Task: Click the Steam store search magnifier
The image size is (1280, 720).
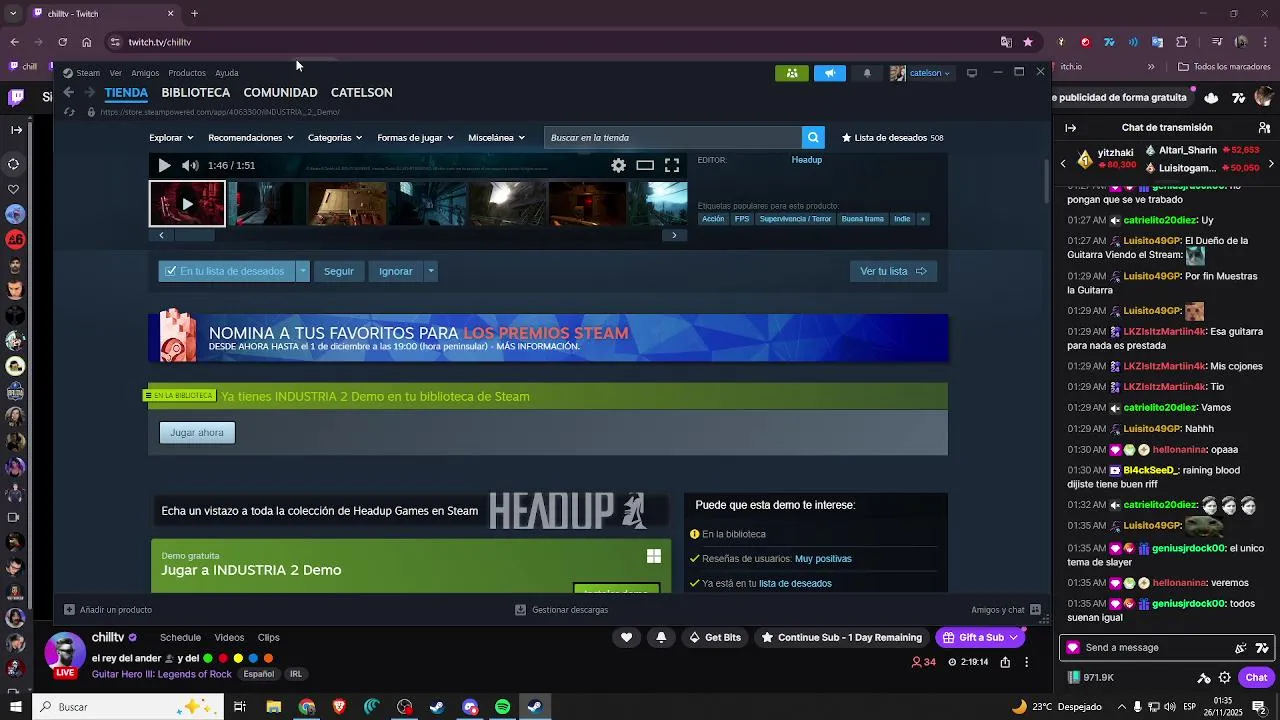Action: pos(813,138)
